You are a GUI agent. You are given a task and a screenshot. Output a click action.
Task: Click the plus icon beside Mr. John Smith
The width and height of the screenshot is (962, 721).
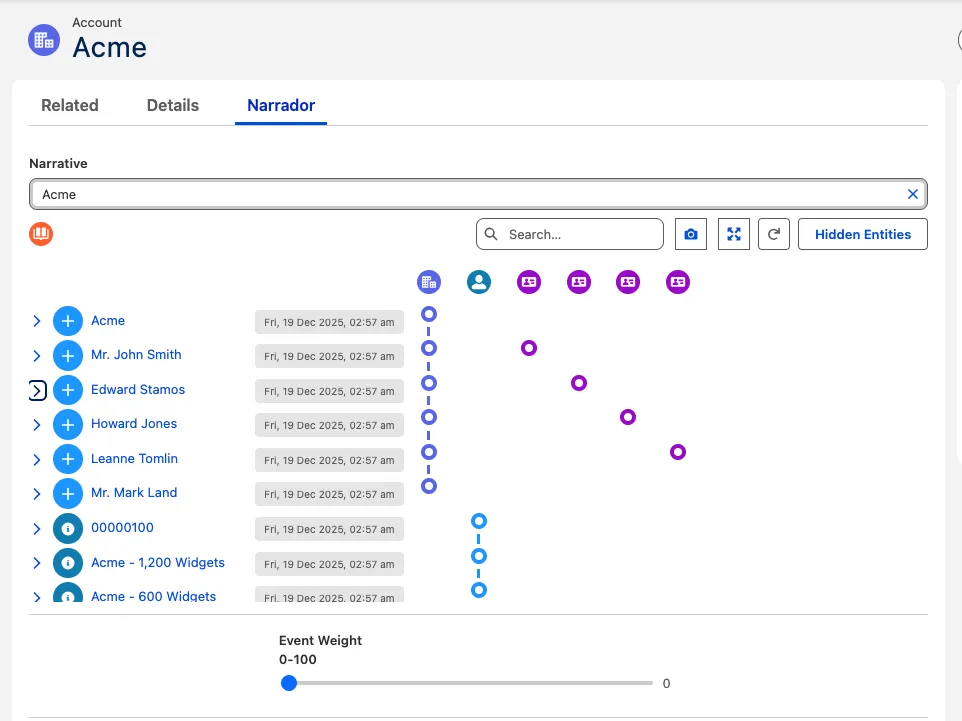68,355
